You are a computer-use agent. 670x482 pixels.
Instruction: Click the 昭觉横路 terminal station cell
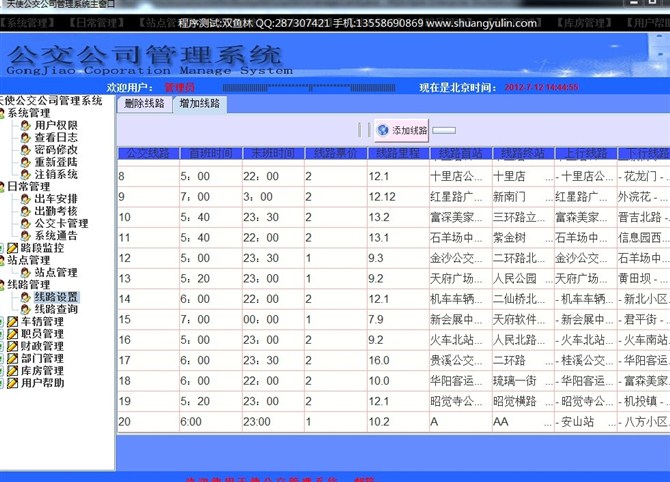tap(523, 401)
